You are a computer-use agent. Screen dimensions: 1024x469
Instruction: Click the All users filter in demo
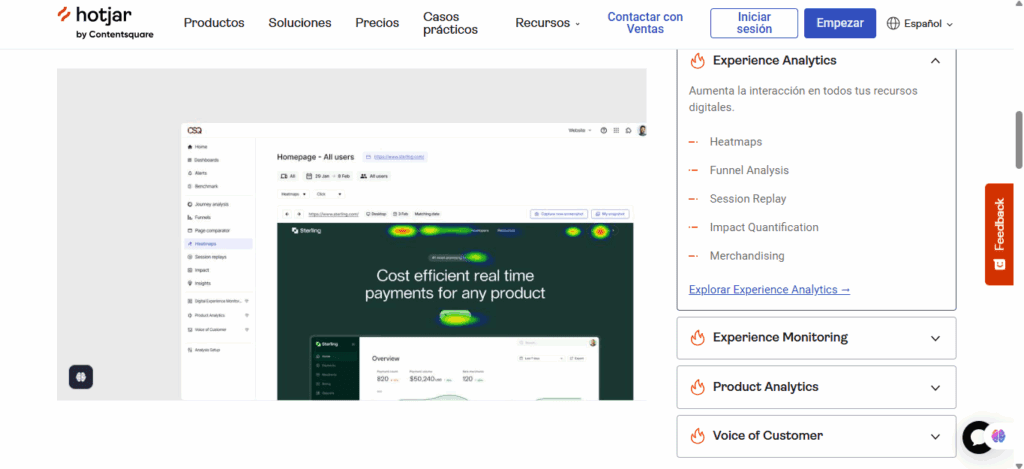point(374,176)
